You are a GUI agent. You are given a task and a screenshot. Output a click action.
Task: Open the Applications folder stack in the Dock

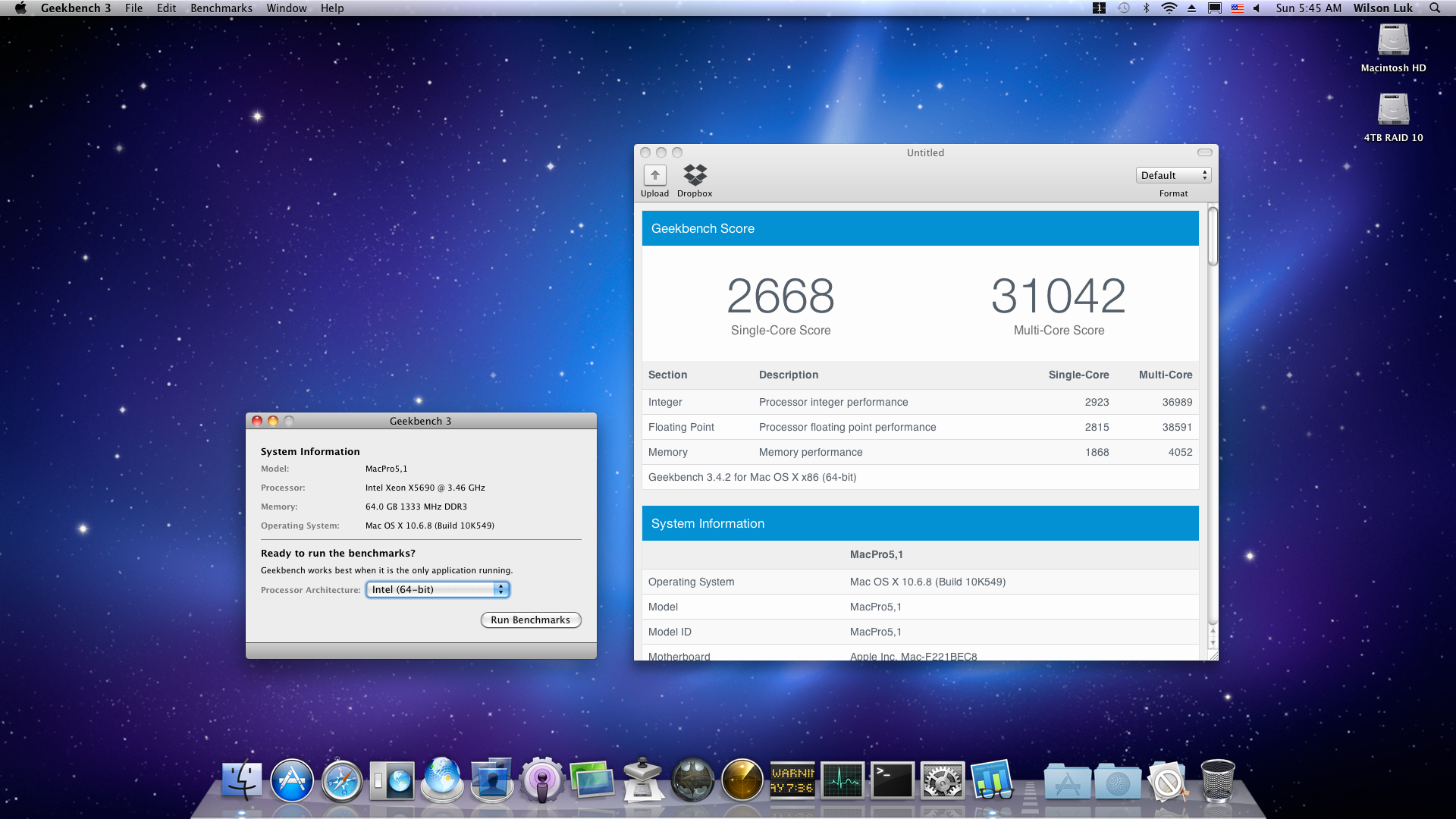tap(1068, 782)
